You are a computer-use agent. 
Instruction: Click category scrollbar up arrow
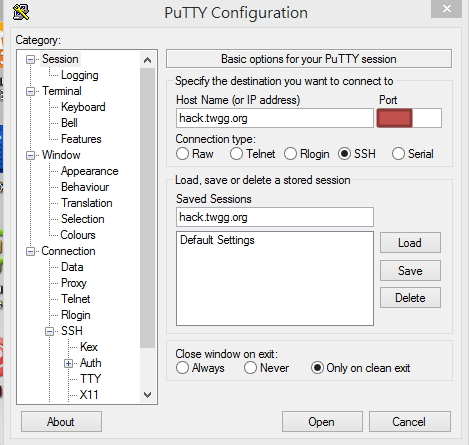(147, 60)
